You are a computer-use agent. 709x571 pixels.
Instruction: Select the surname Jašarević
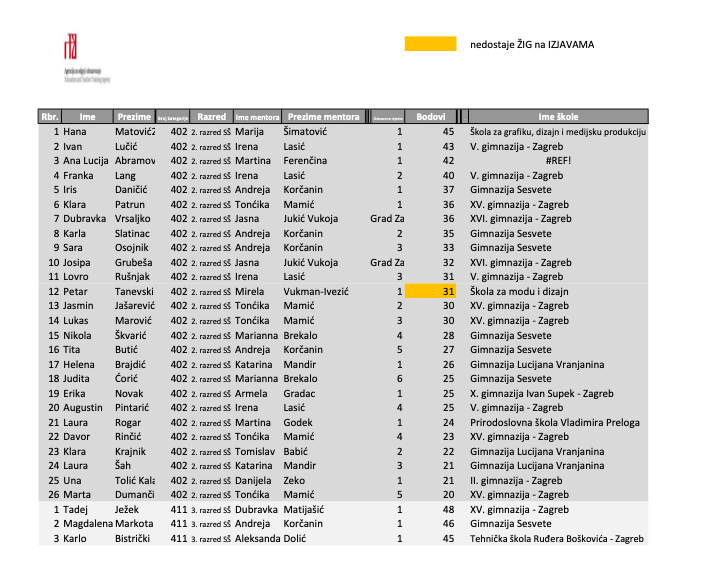pos(135,306)
